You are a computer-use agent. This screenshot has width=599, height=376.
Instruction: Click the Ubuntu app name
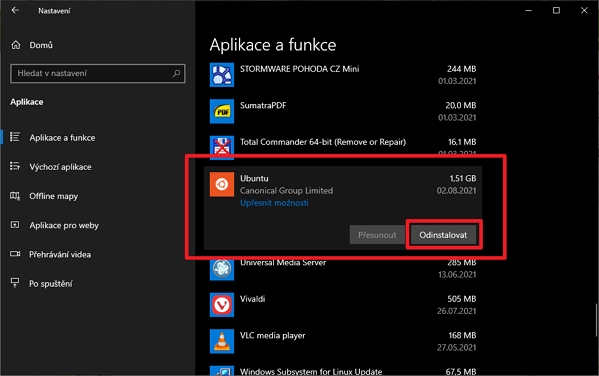point(254,178)
